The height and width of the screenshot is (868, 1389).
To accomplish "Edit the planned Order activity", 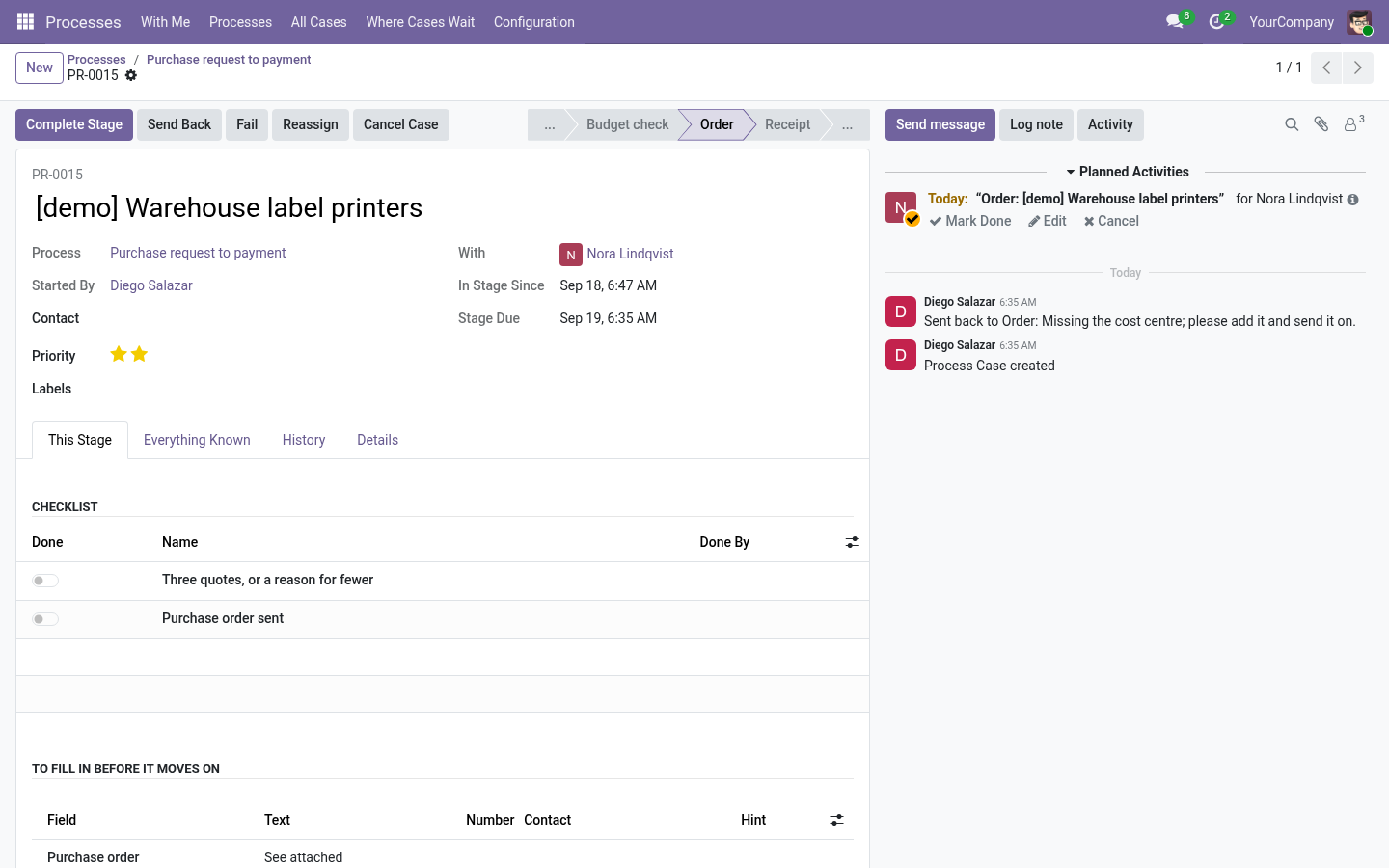I will click(1048, 221).
